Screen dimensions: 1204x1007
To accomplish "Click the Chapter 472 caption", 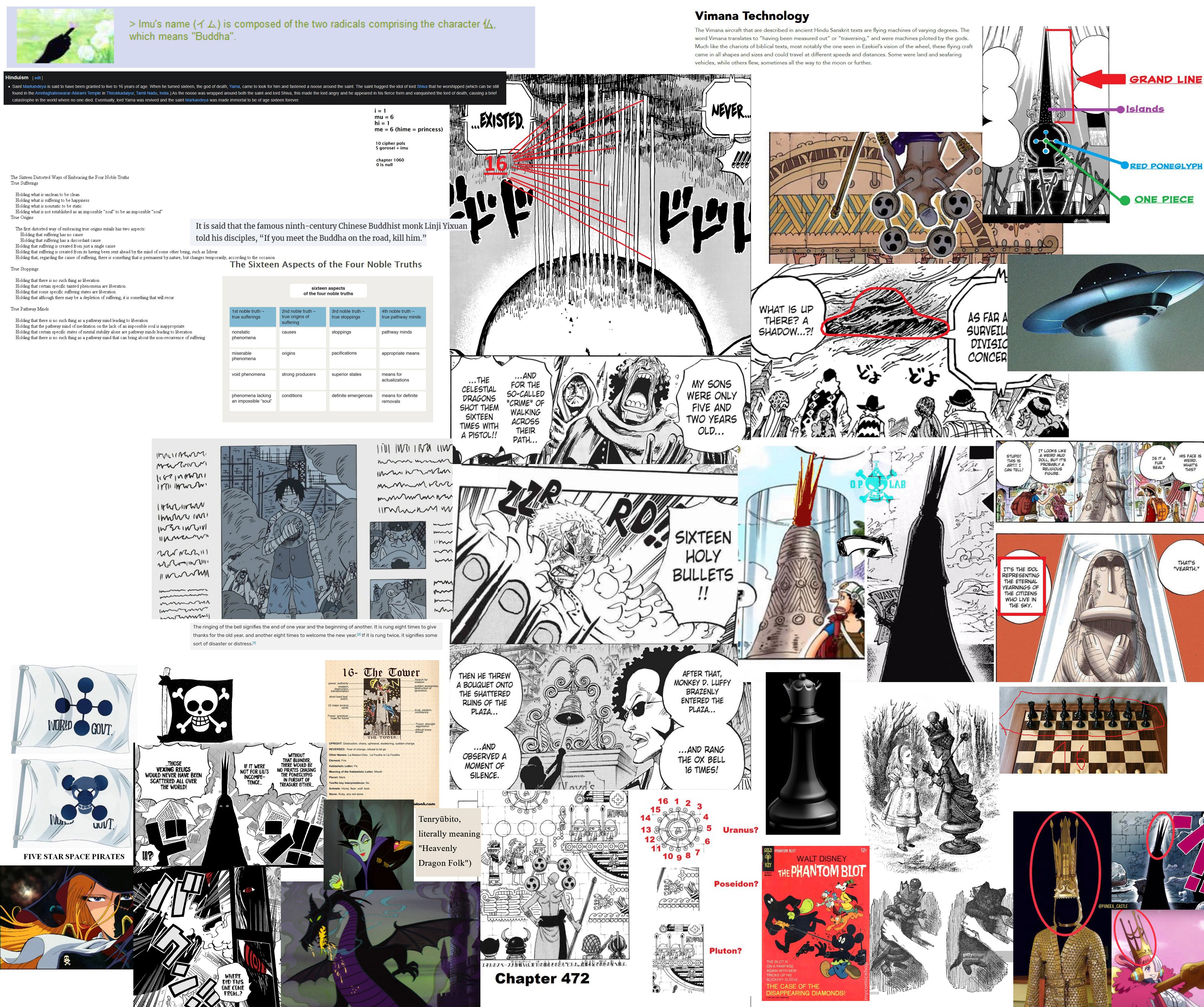I will coord(542,978).
